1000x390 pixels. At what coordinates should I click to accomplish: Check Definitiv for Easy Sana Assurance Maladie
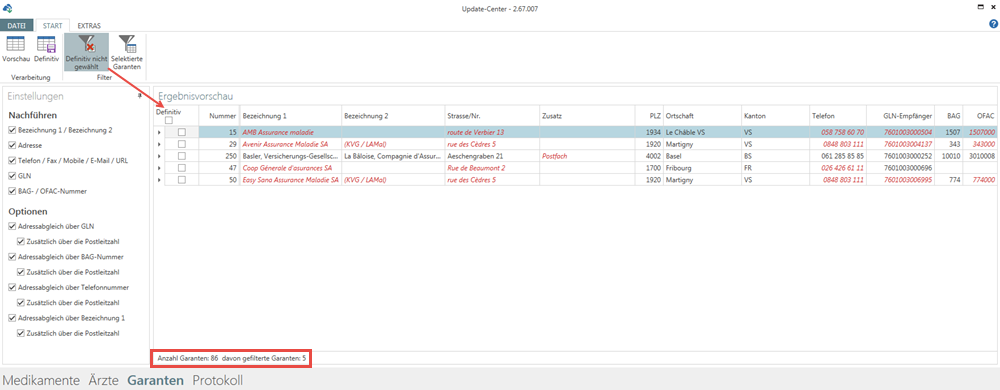coord(182,180)
